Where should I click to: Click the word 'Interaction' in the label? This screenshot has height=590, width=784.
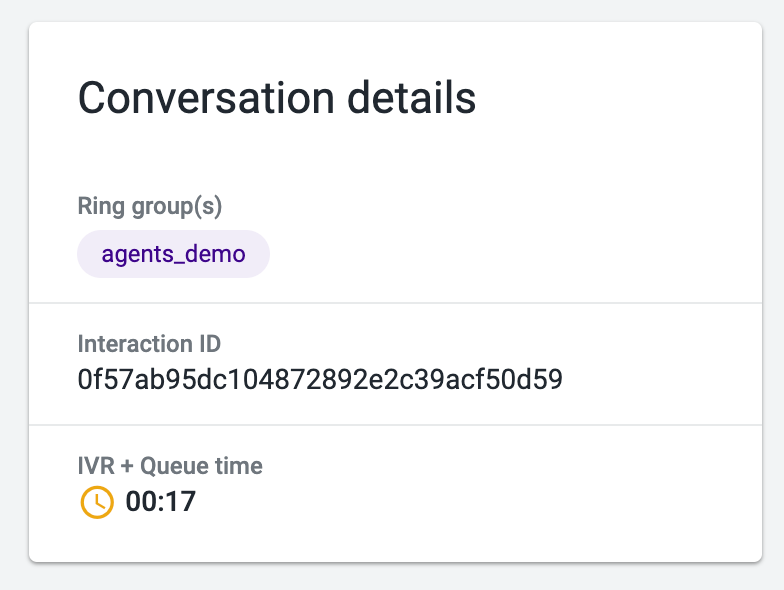click(x=135, y=344)
